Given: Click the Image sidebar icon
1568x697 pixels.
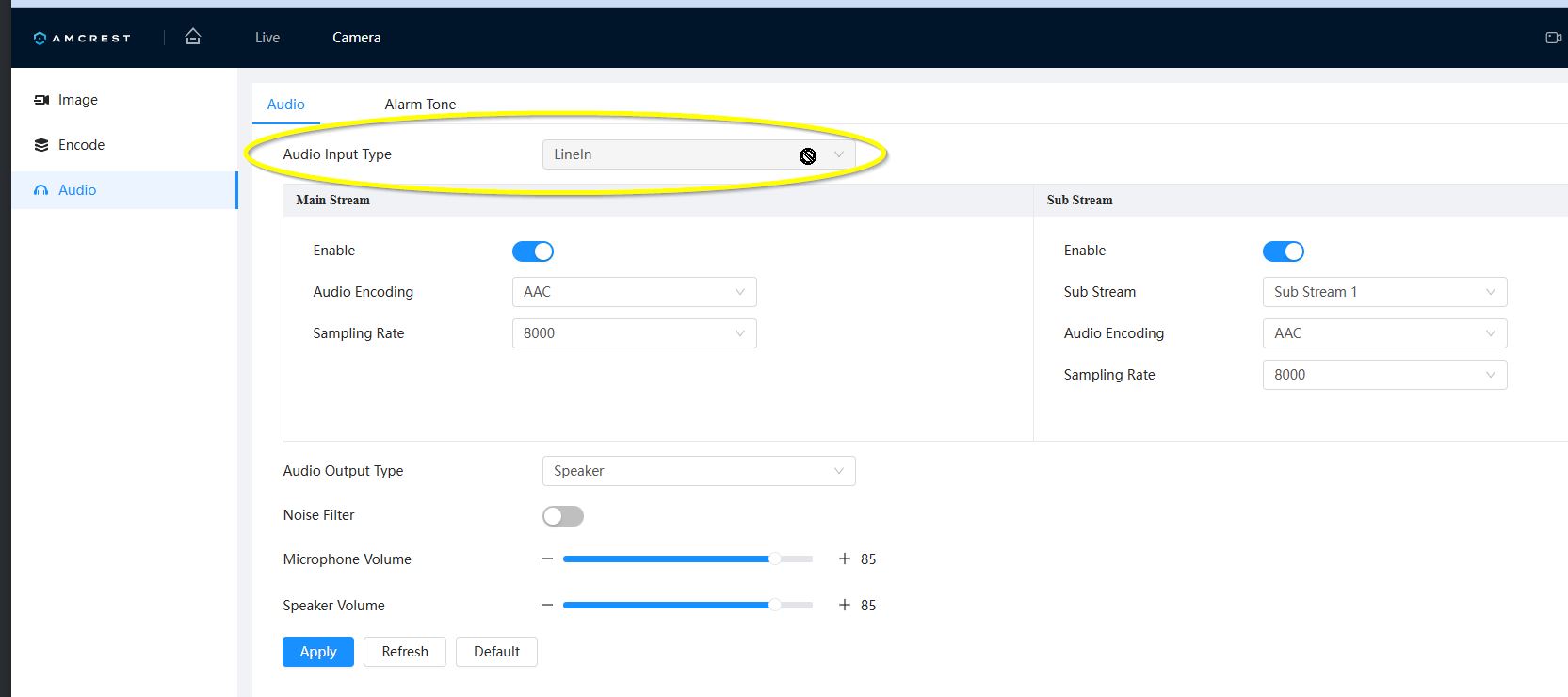Looking at the screenshot, I should [x=41, y=100].
